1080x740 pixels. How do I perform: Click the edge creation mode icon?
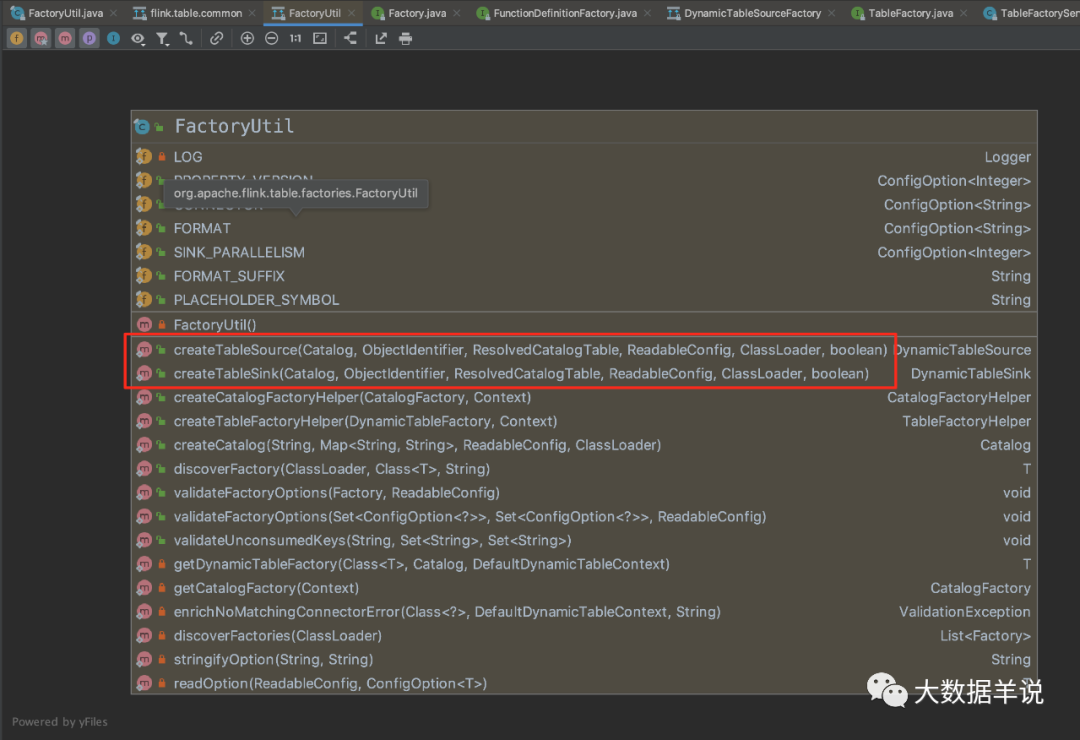click(x=186, y=39)
